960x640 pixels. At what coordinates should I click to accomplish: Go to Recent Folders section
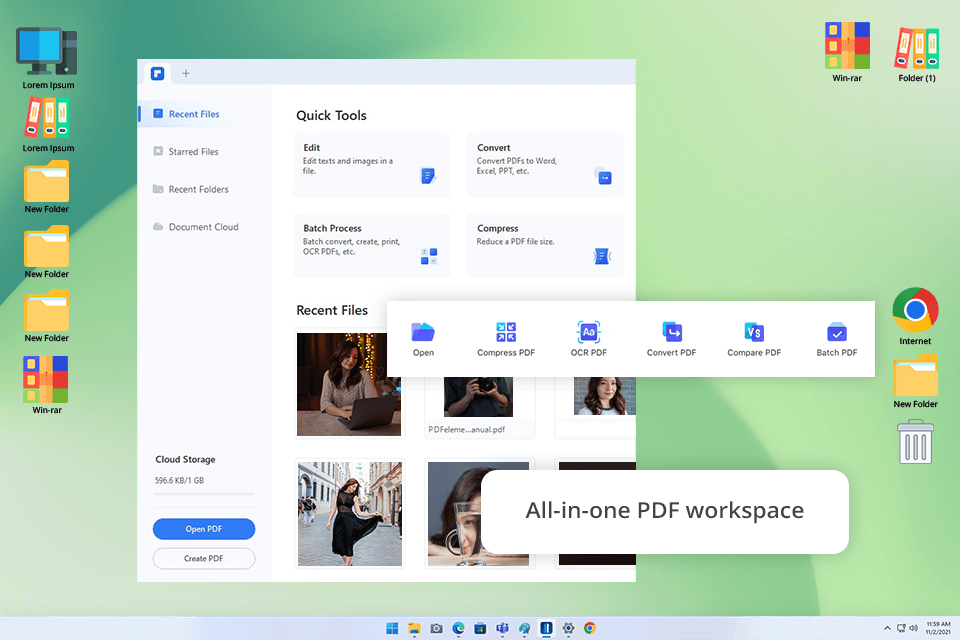pyautogui.click(x=190, y=189)
